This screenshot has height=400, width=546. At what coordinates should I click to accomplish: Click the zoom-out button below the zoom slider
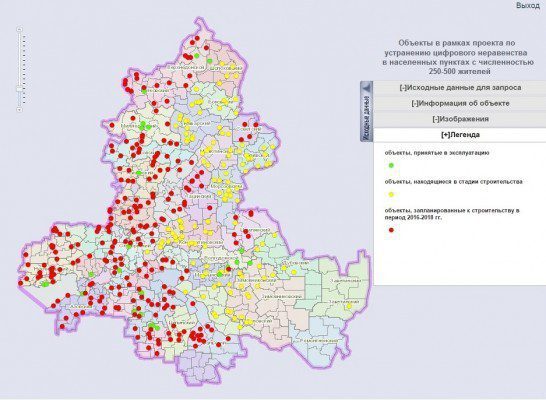[20, 109]
